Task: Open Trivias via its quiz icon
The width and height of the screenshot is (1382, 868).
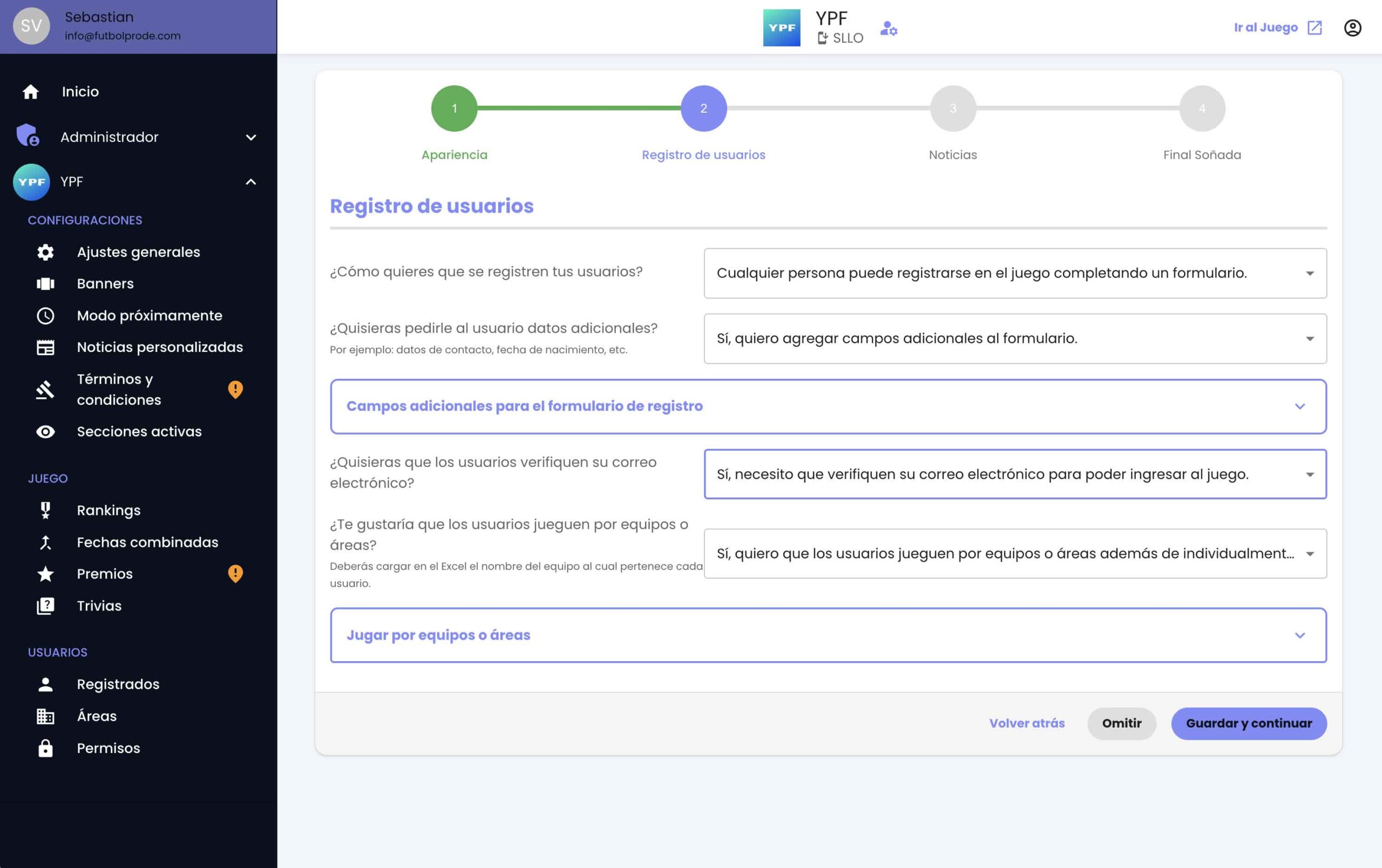Action: click(x=45, y=606)
